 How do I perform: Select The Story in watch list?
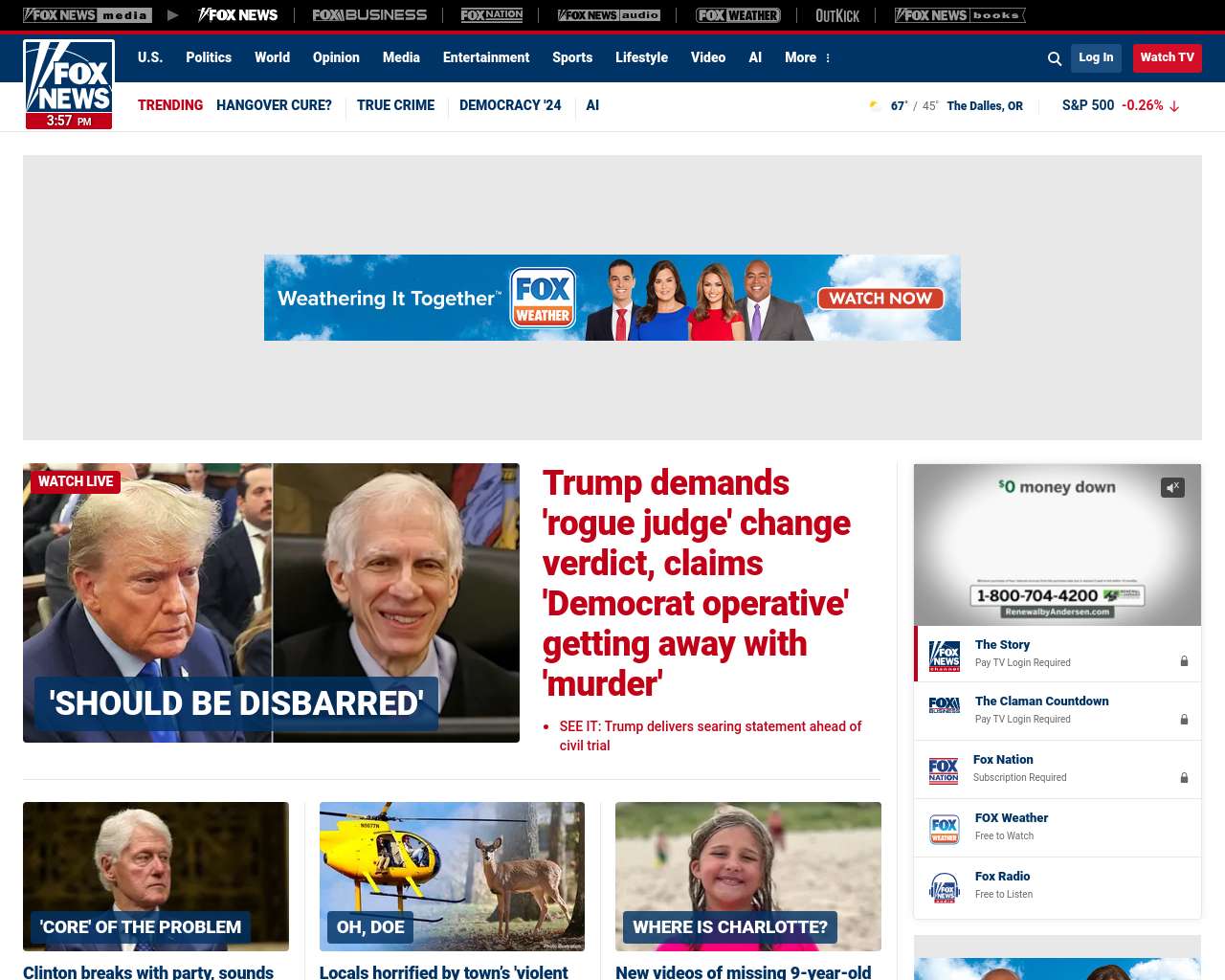tap(1058, 654)
